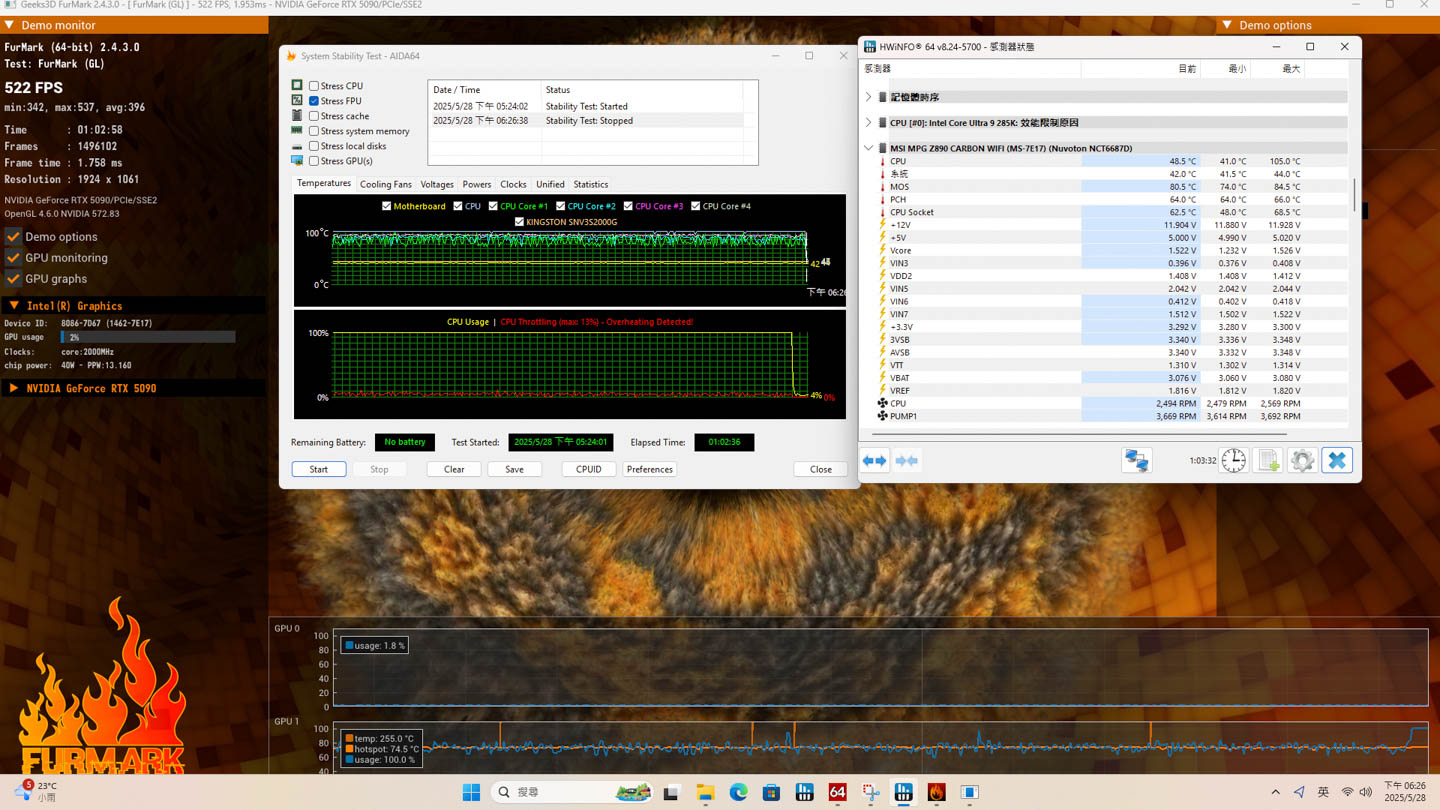Screen dimensions: 1440x810
Task: Close HWiNFO sensors with the blue X icon
Action: [x=1337, y=460]
